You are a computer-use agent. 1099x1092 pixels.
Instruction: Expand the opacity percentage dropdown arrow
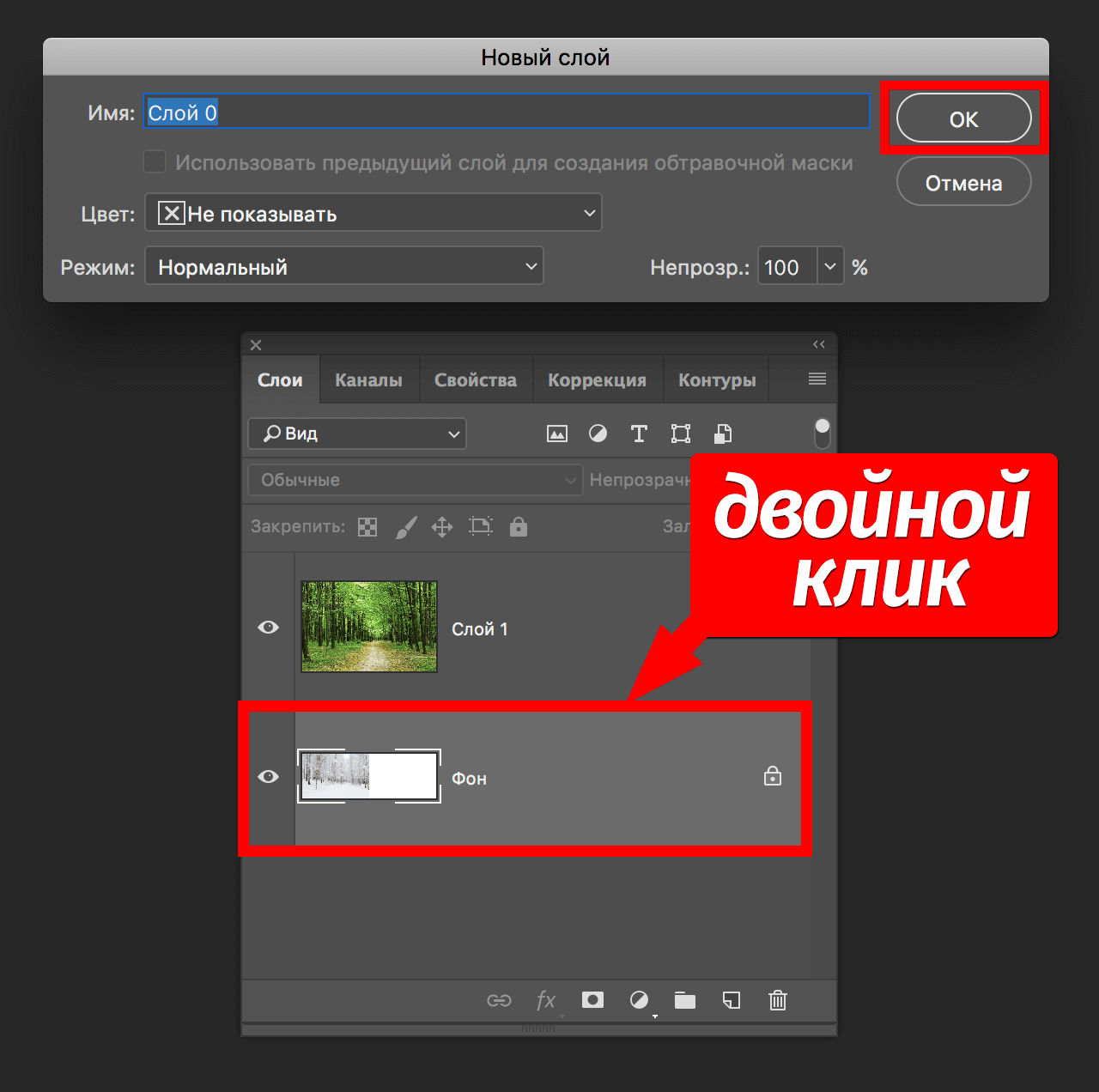point(830,267)
